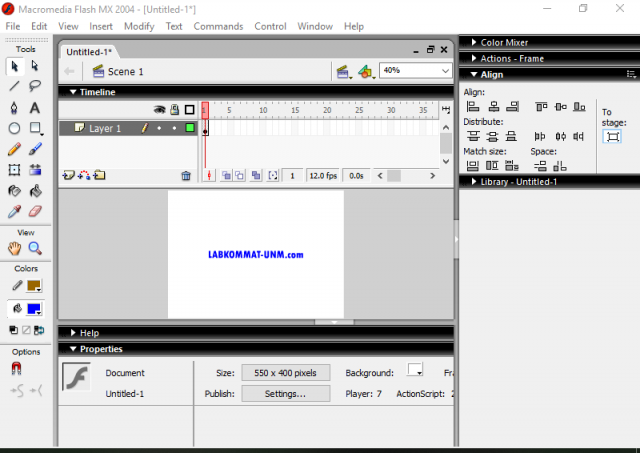Screen dimensions: 640x453
Task: Toggle Edit Multiple Frames button
Action: [256, 175]
